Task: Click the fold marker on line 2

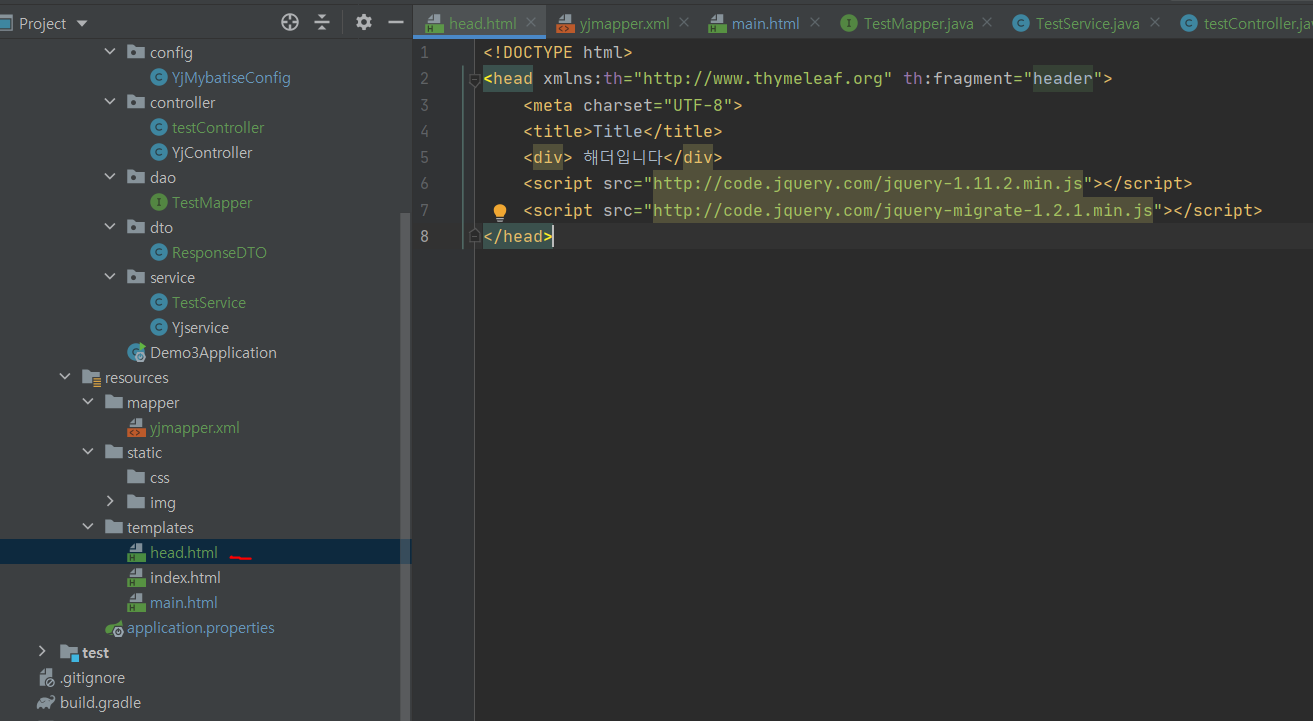Action: [x=474, y=79]
